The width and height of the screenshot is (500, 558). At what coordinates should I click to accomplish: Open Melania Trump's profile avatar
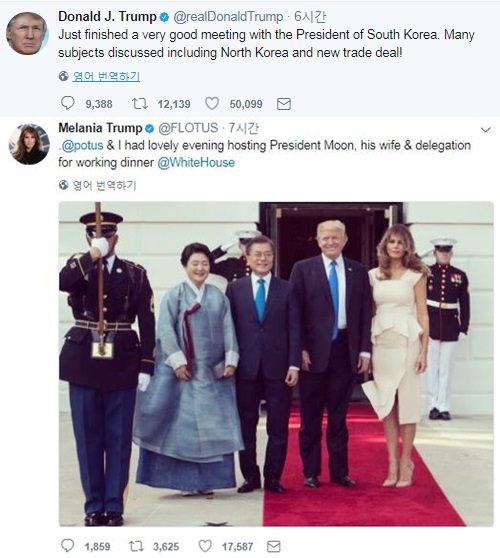(x=29, y=144)
